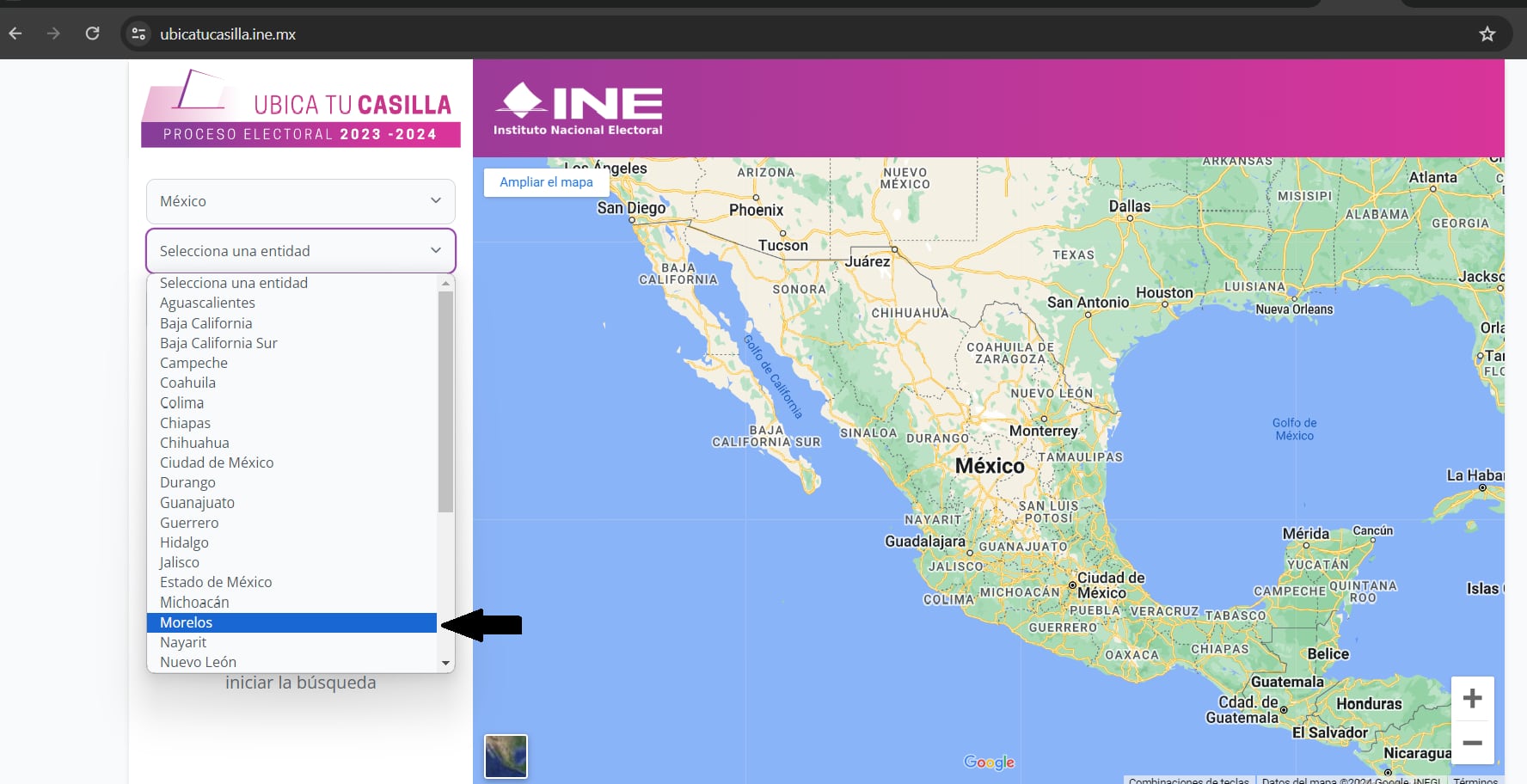Zoom out on the map

pos(1472,743)
